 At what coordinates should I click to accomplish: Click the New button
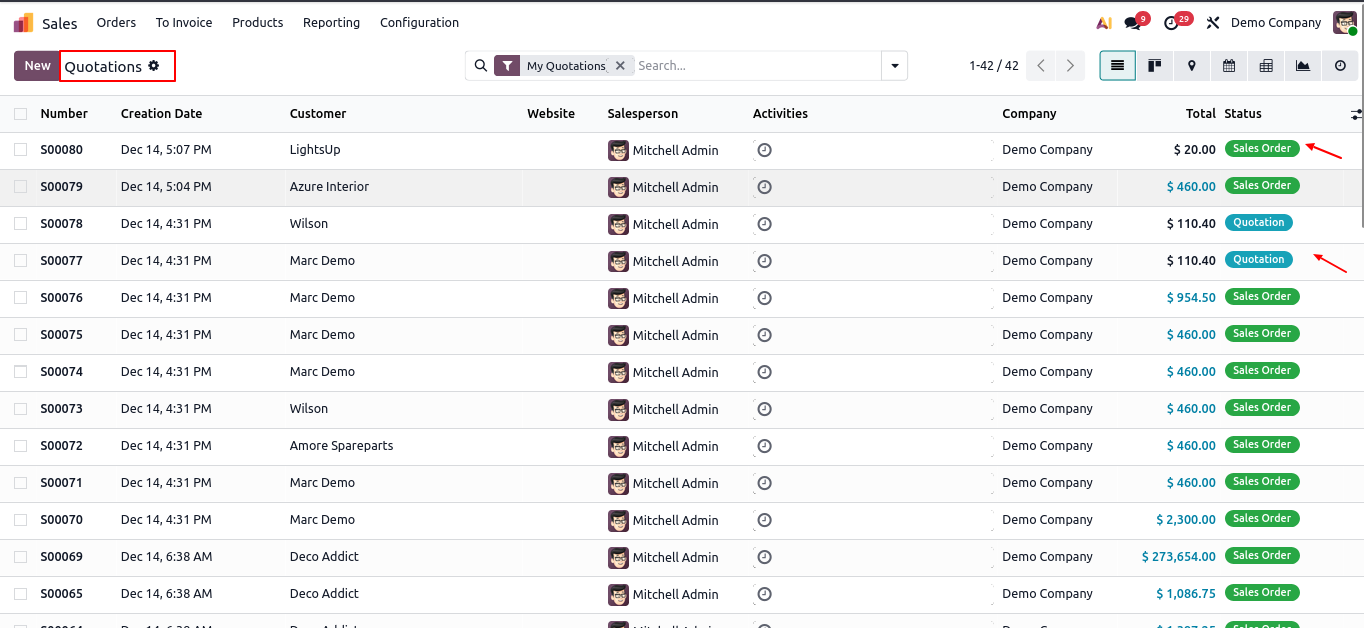37,66
